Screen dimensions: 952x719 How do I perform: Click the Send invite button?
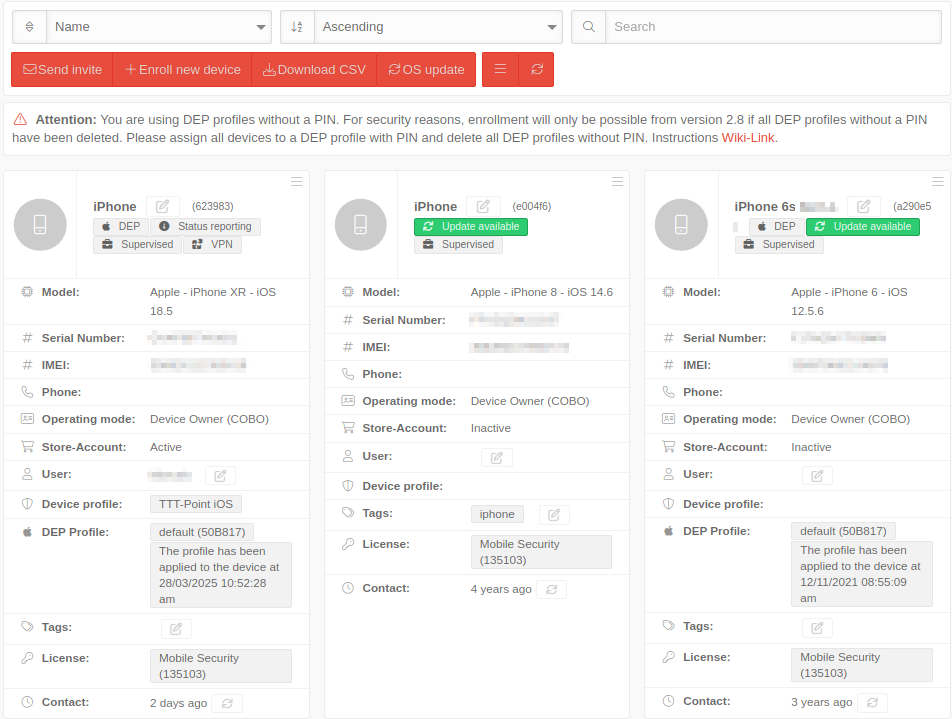pyautogui.click(x=62, y=70)
